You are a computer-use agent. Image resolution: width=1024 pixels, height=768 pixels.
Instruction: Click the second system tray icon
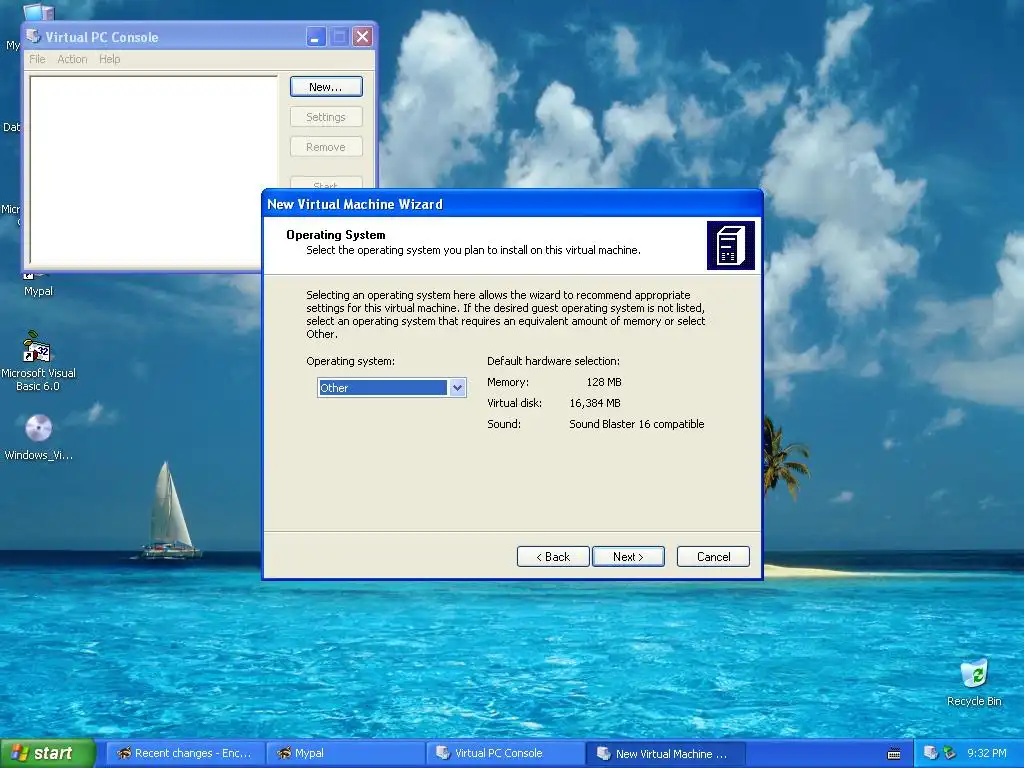point(950,753)
